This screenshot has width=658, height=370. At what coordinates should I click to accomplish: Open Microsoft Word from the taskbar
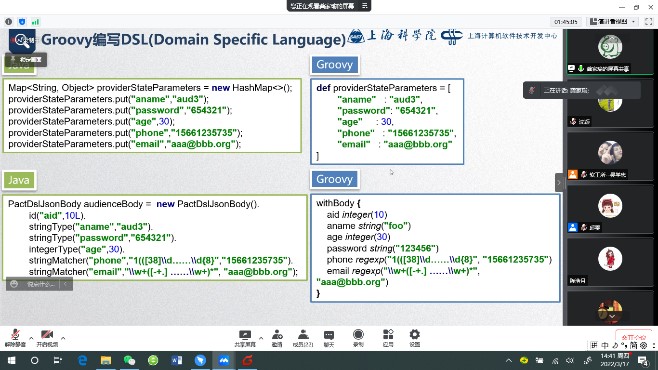click(x=177, y=360)
